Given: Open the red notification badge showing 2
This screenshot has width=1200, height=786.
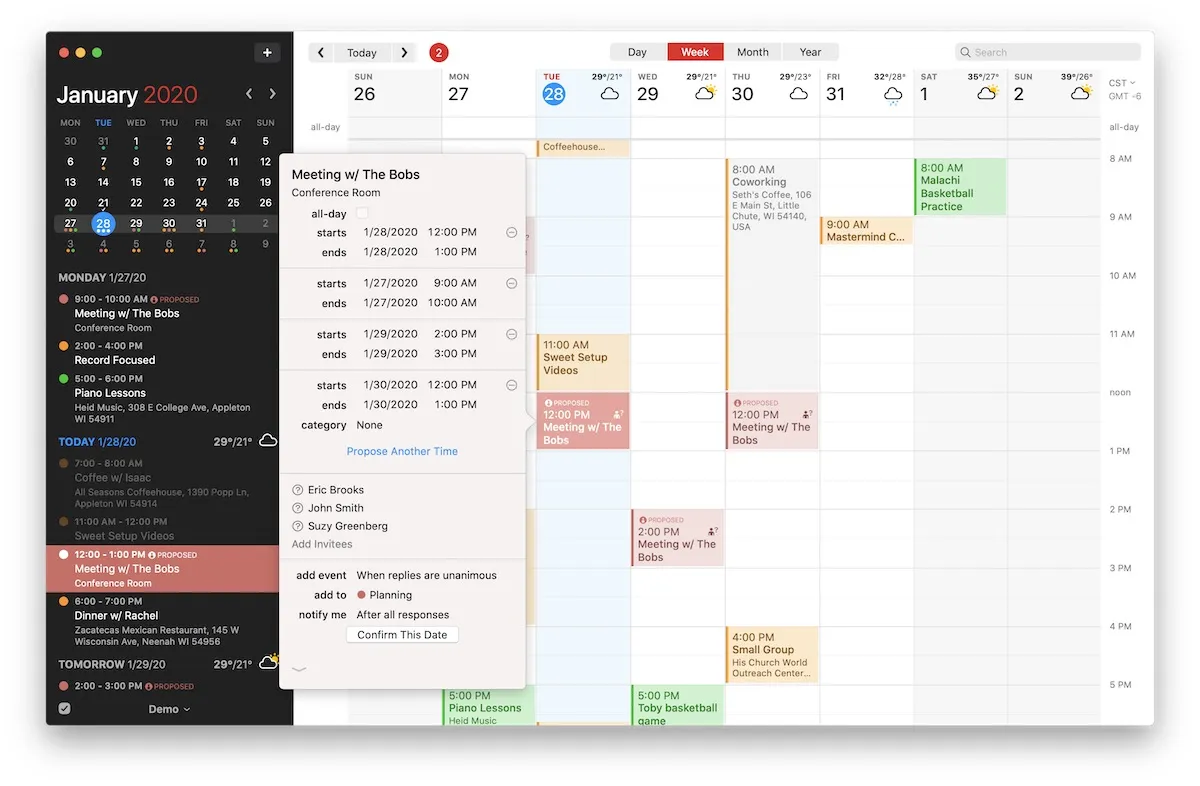Looking at the screenshot, I should pyautogui.click(x=438, y=53).
